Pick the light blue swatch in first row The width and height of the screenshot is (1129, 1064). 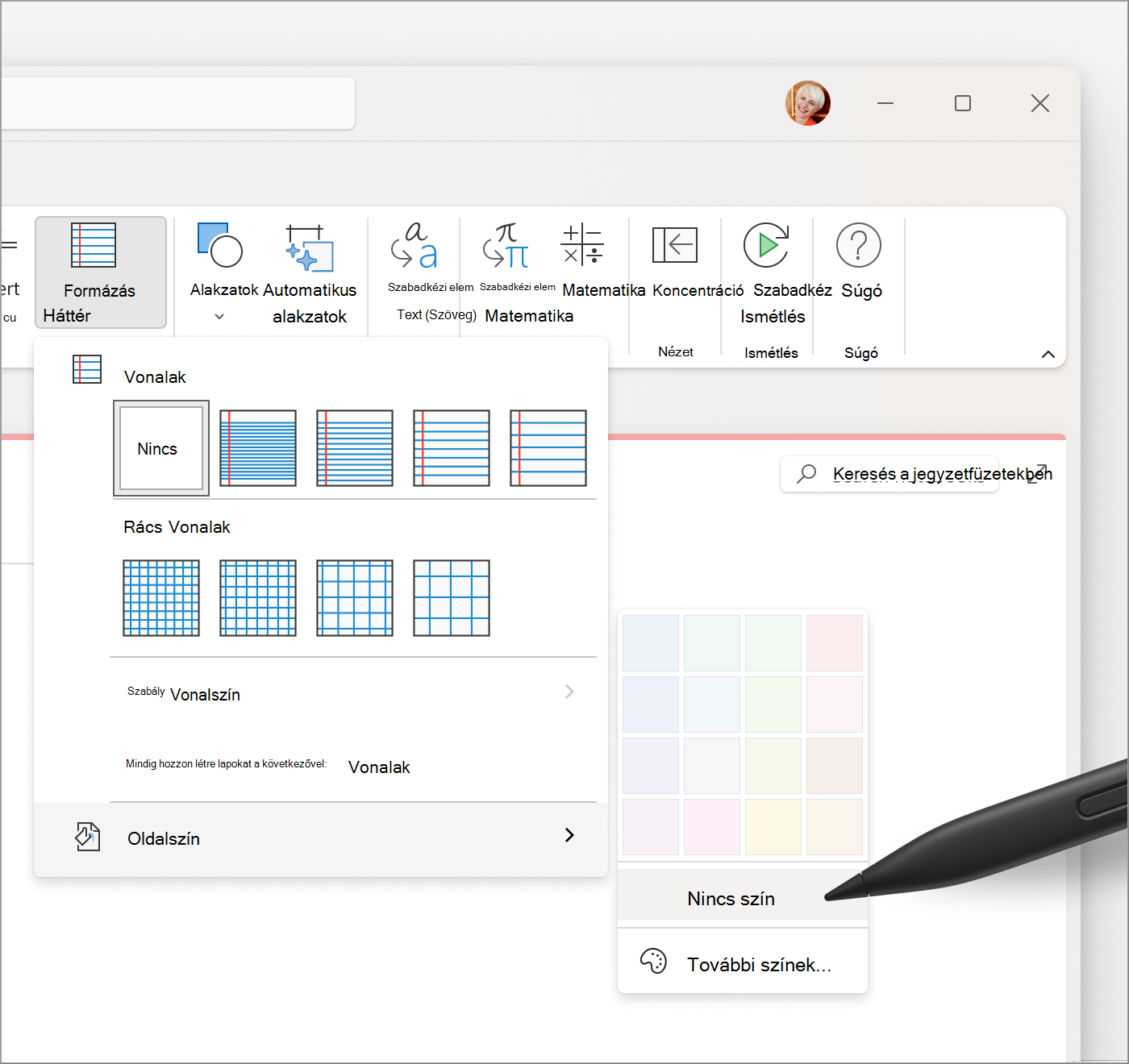pyautogui.click(x=651, y=643)
